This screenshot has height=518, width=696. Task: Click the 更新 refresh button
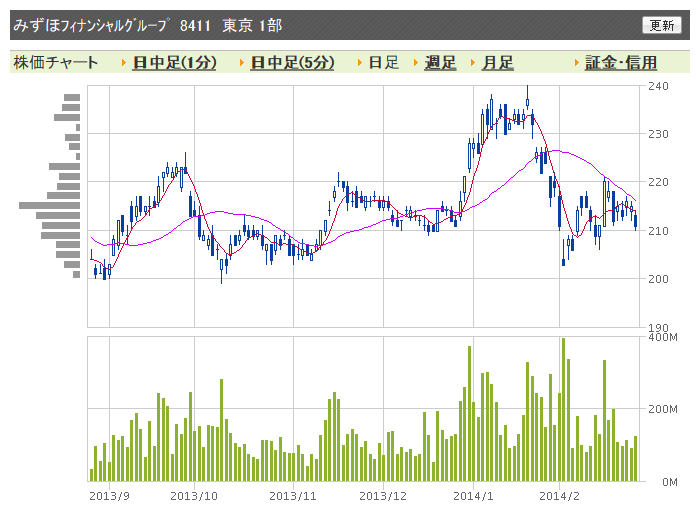(x=661, y=25)
